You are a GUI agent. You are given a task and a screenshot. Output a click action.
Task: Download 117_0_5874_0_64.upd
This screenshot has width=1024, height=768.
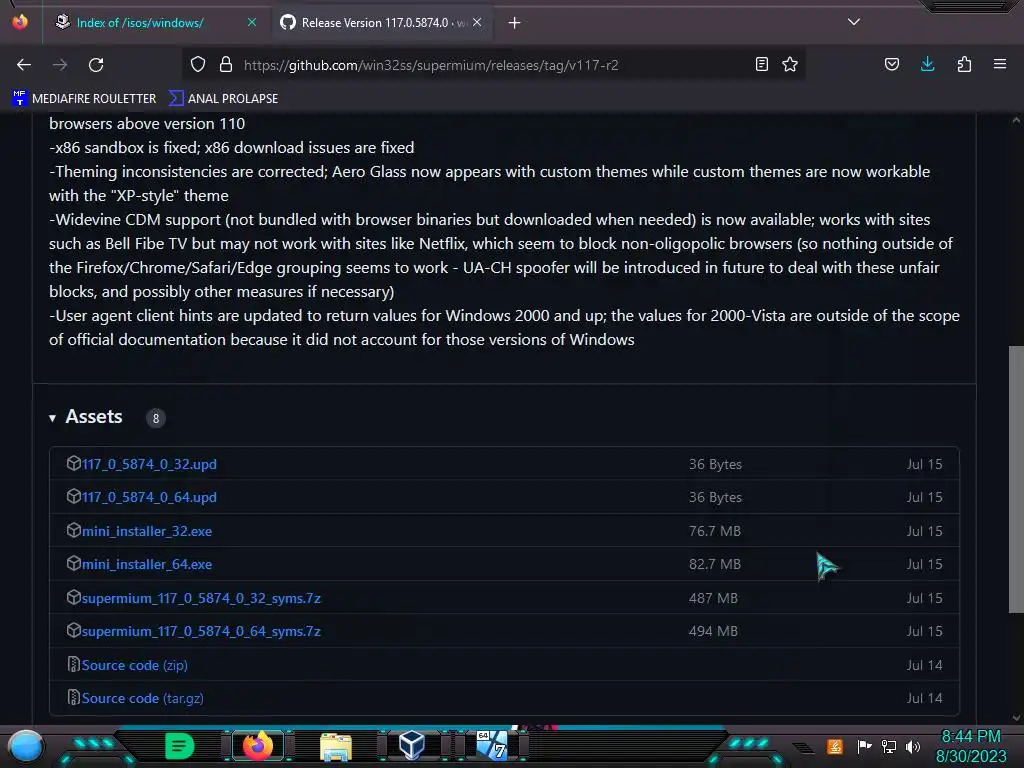pos(150,498)
